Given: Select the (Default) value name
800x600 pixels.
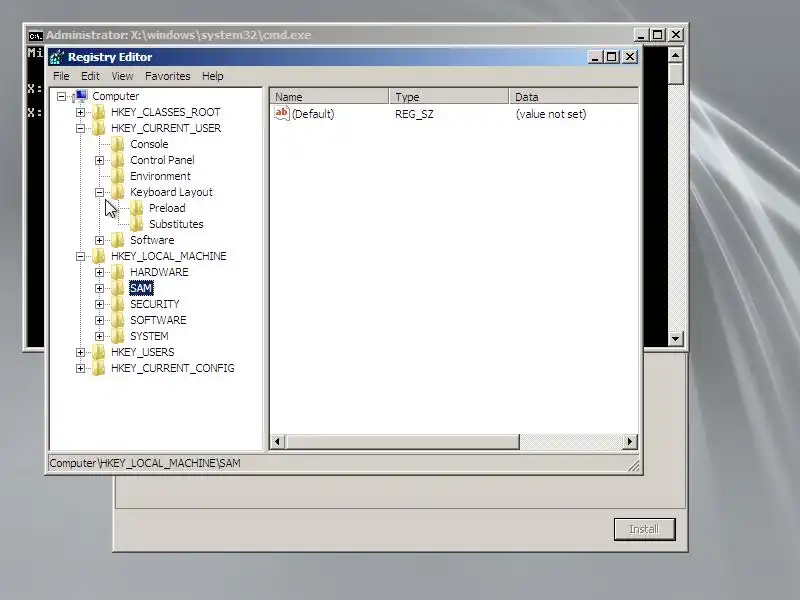Looking at the screenshot, I should pyautogui.click(x=313, y=114).
